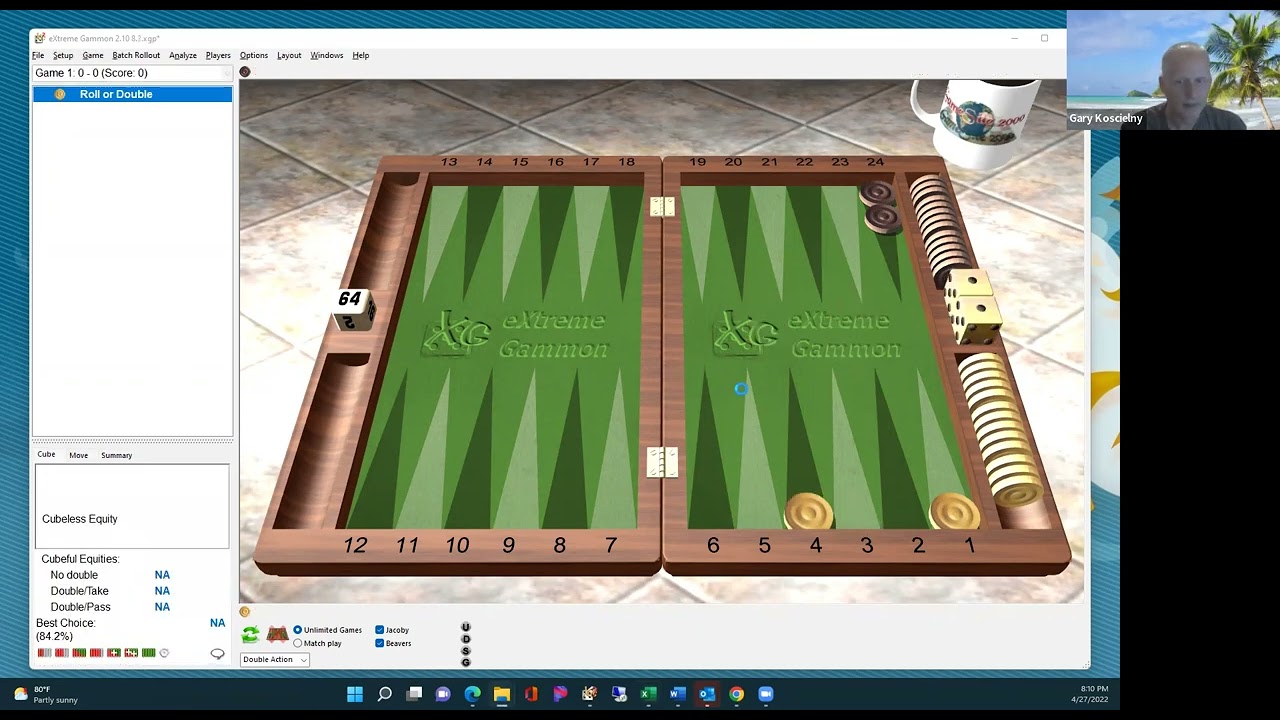Open the Players menu
Image resolution: width=1280 pixels, height=720 pixels.
tap(218, 55)
